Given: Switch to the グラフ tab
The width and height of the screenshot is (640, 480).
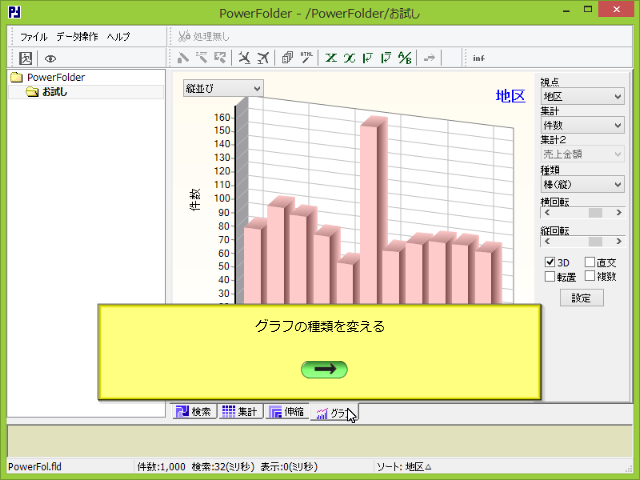Looking at the screenshot, I should tap(334, 412).
